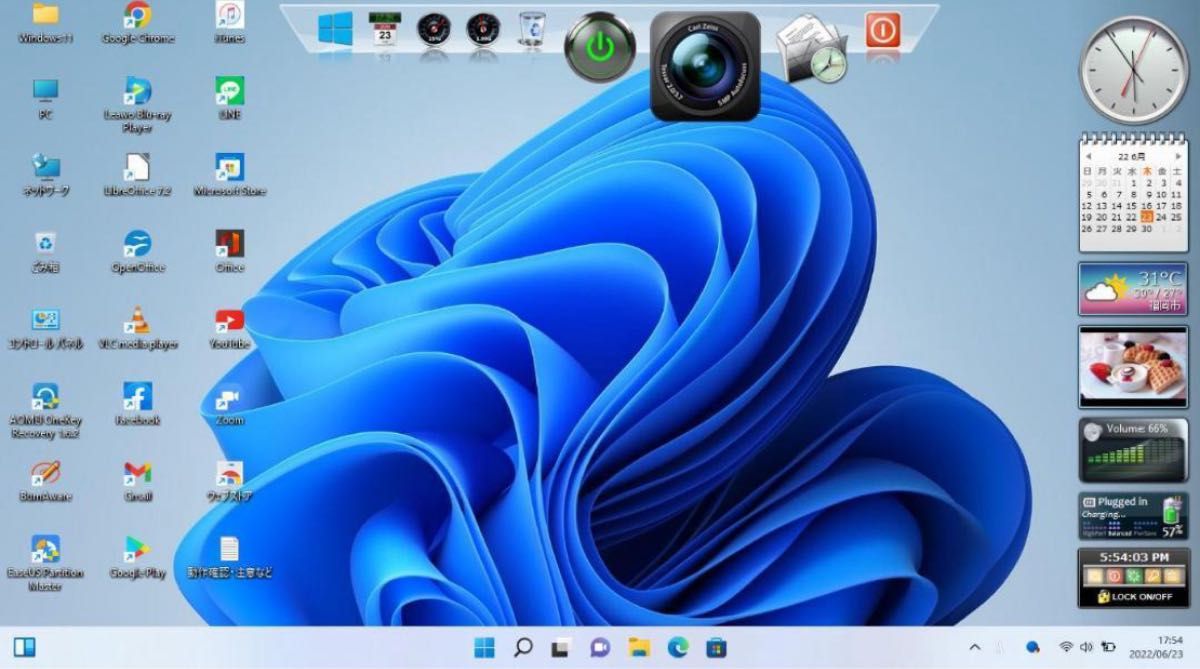Launch Microsoft Edge from the taskbar
The height and width of the screenshot is (669, 1200).
click(x=677, y=648)
